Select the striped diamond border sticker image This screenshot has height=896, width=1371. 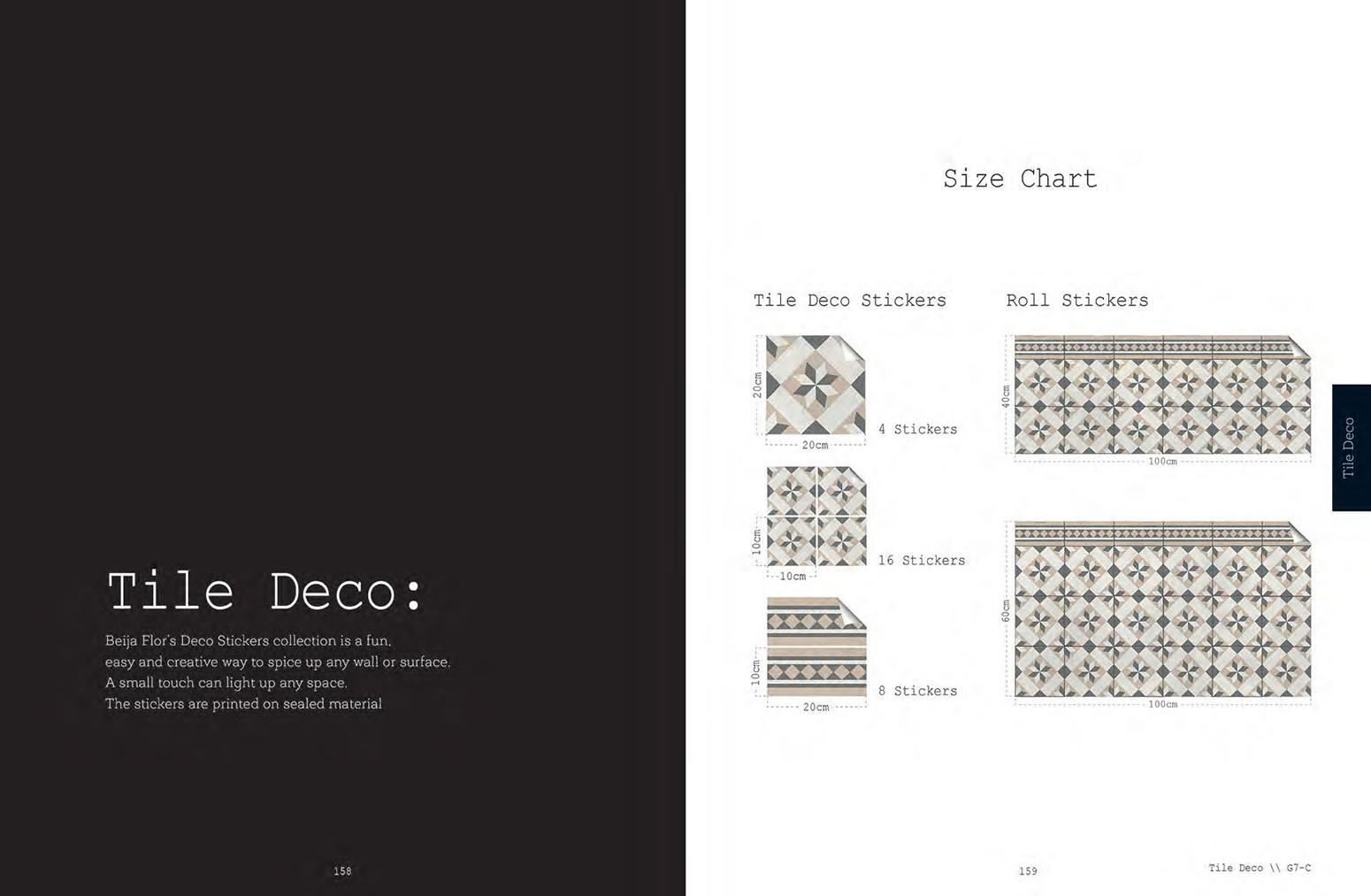tap(816, 647)
